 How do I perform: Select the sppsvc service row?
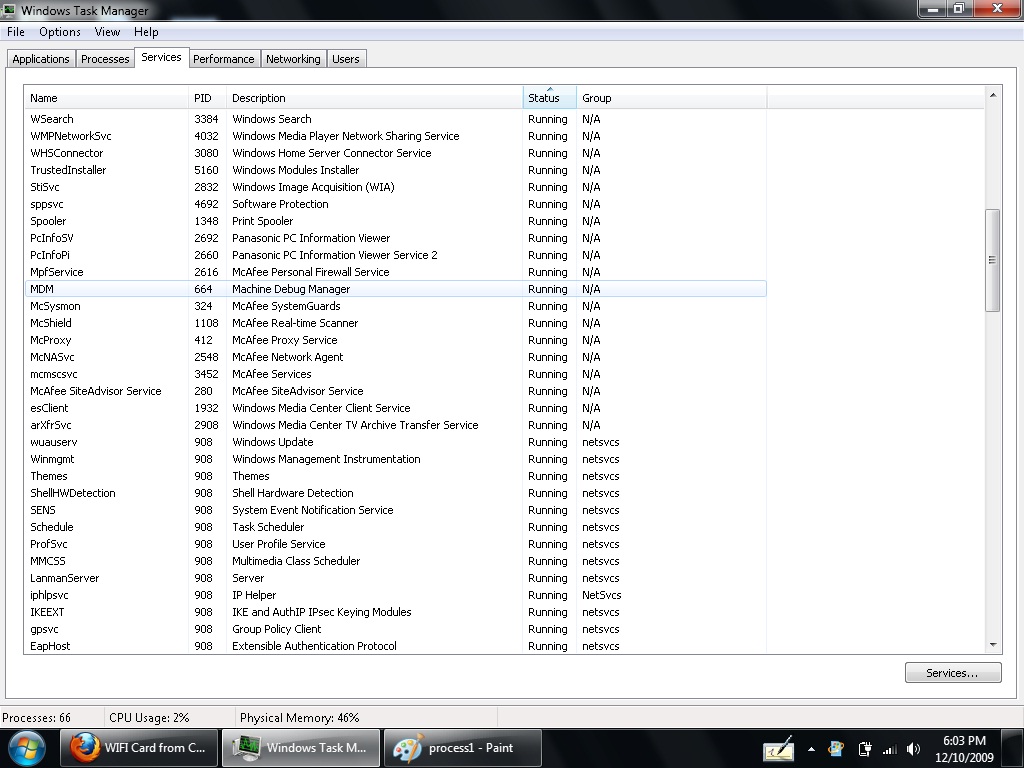[x=395, y=204]
